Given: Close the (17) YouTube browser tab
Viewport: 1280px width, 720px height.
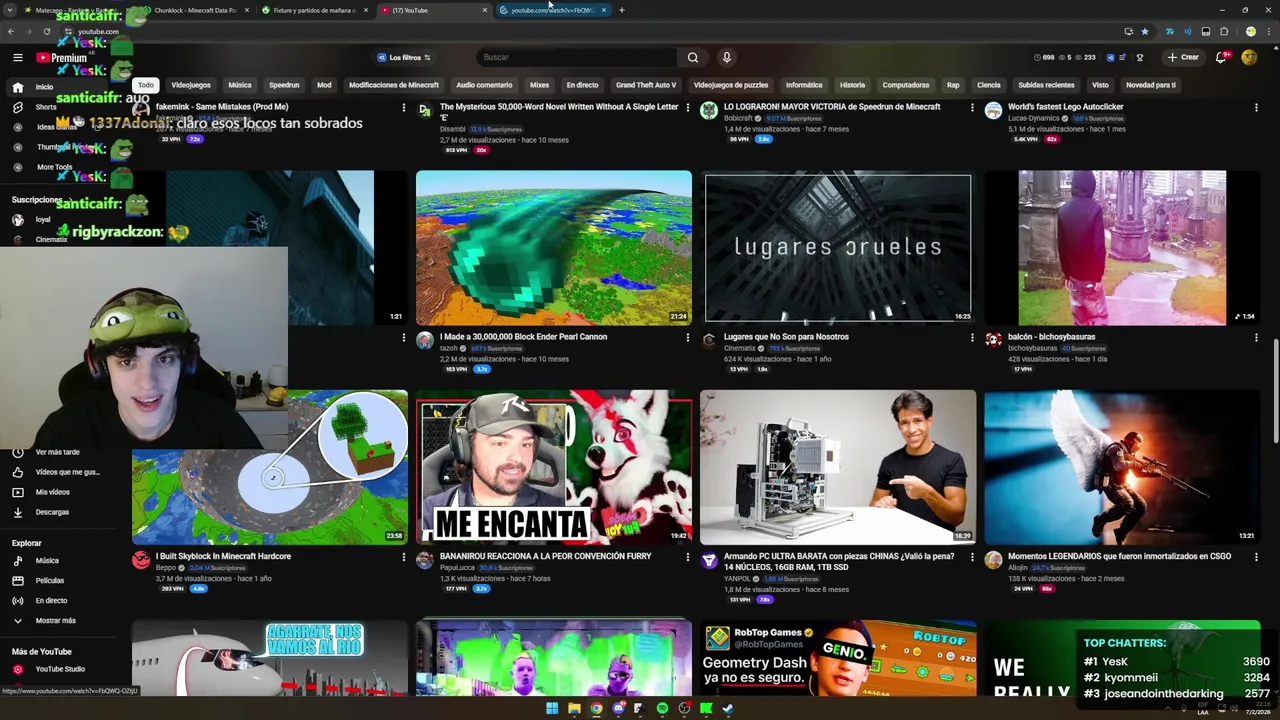Looking at the screenshot, I should [x=485, y=10].
